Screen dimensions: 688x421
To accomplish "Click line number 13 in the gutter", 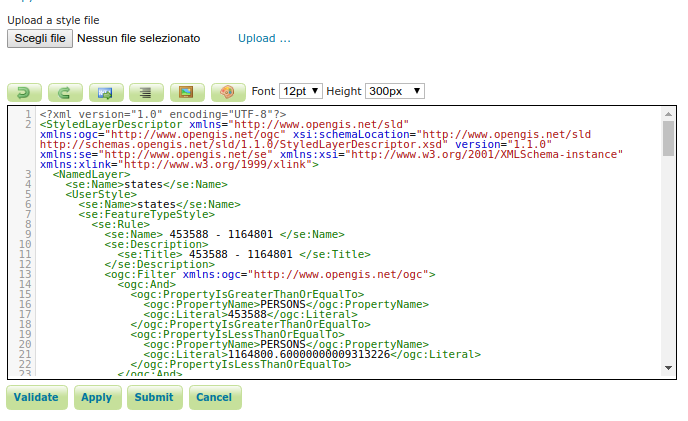I will 26,273.
